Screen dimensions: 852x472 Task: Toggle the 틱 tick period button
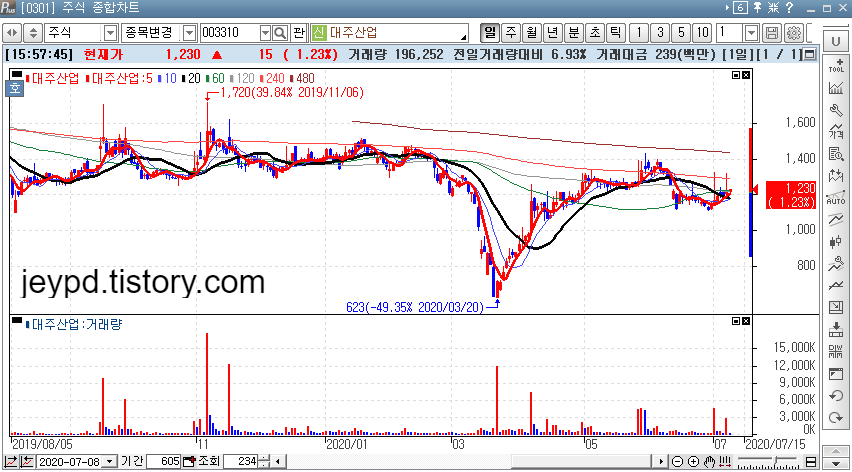616,33
